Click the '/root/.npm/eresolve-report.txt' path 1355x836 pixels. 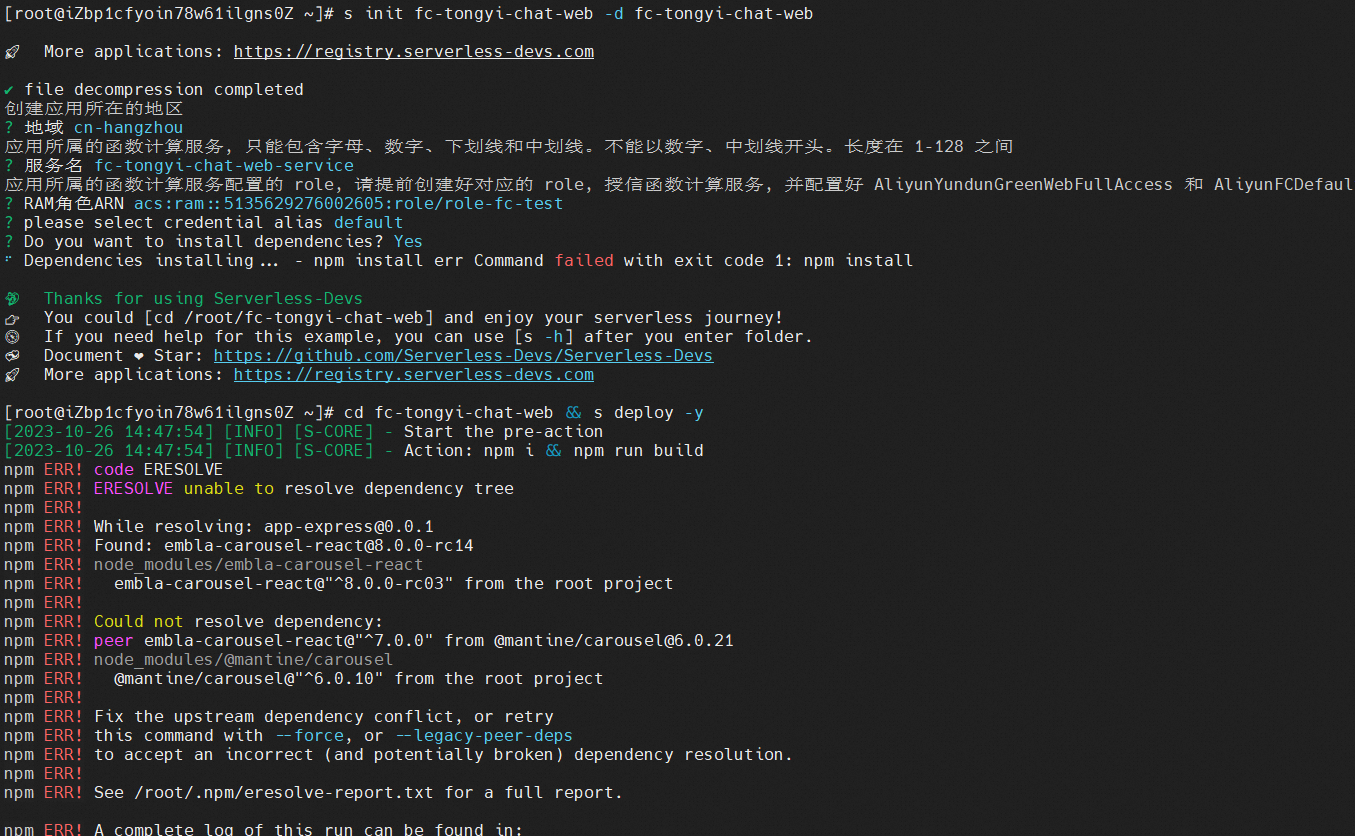[x=284, y=793]
